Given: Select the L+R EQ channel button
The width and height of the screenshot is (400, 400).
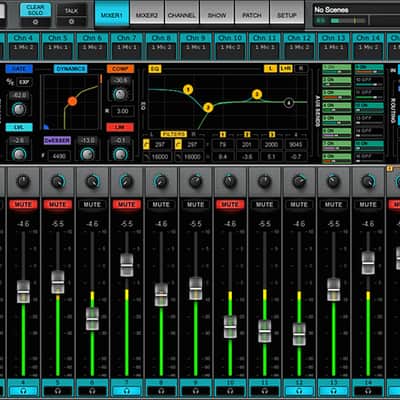Looking at the screenshot, I should [x=286, y=69].
